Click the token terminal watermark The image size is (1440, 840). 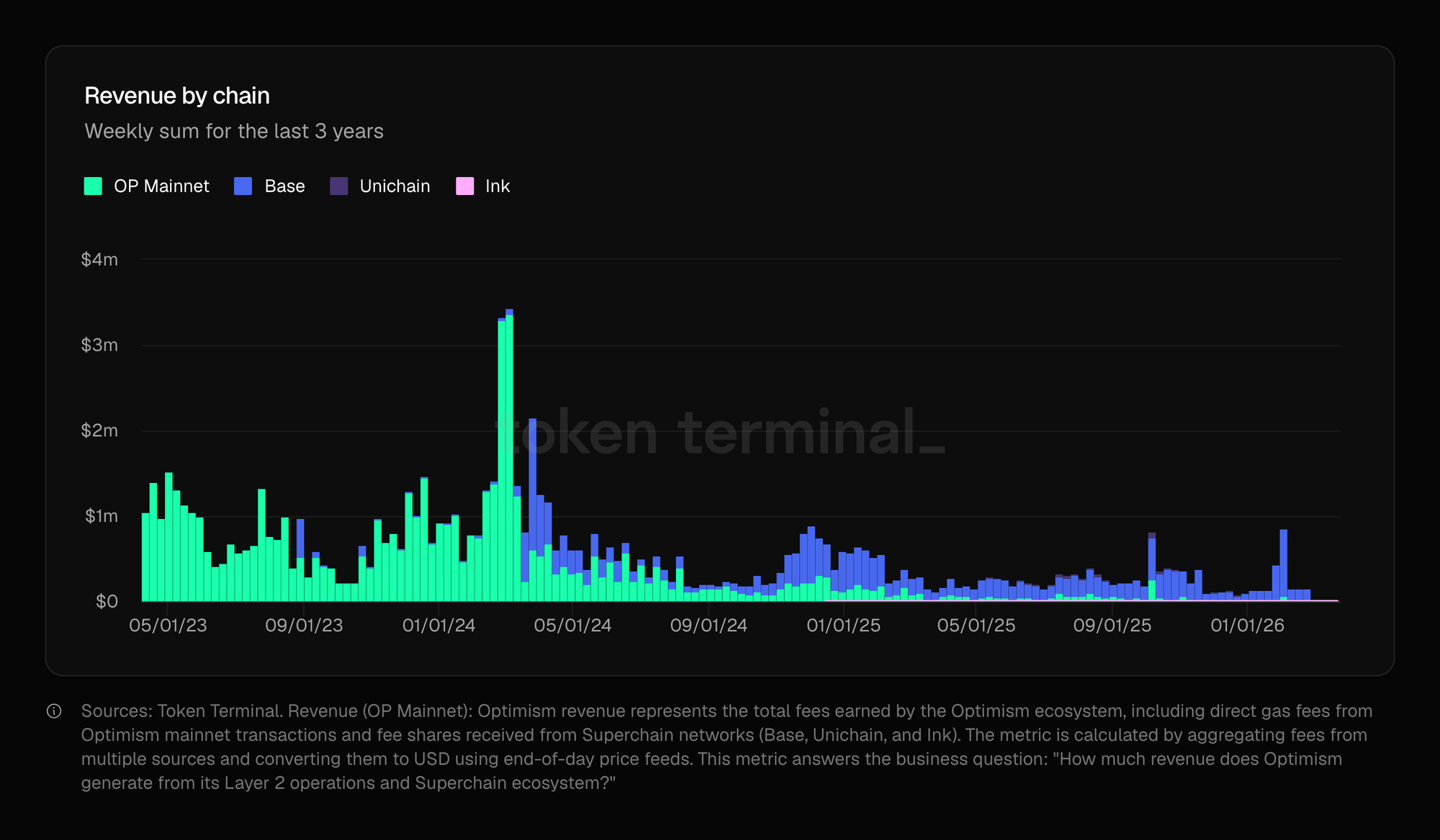720,433
